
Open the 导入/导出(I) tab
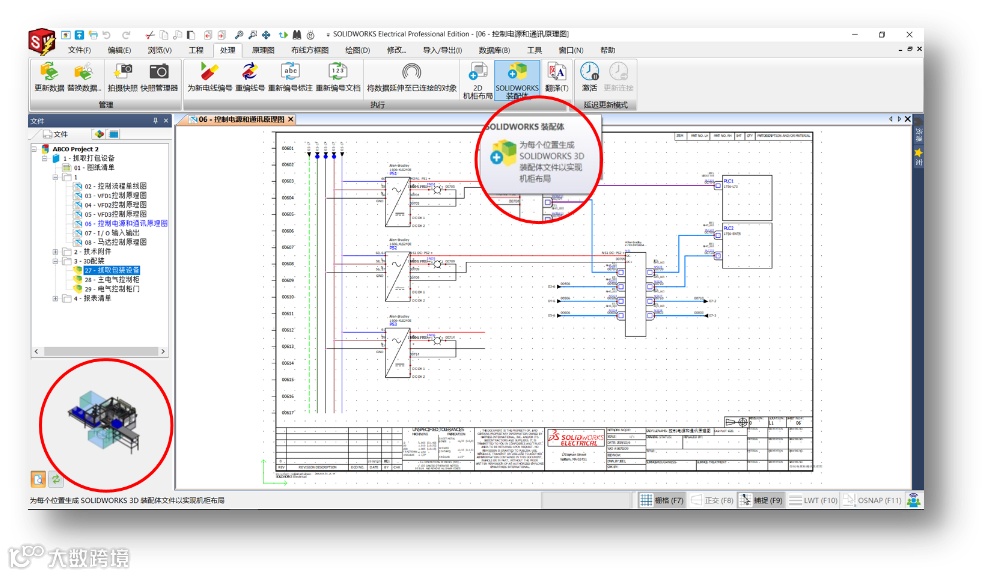pos(442,50)
